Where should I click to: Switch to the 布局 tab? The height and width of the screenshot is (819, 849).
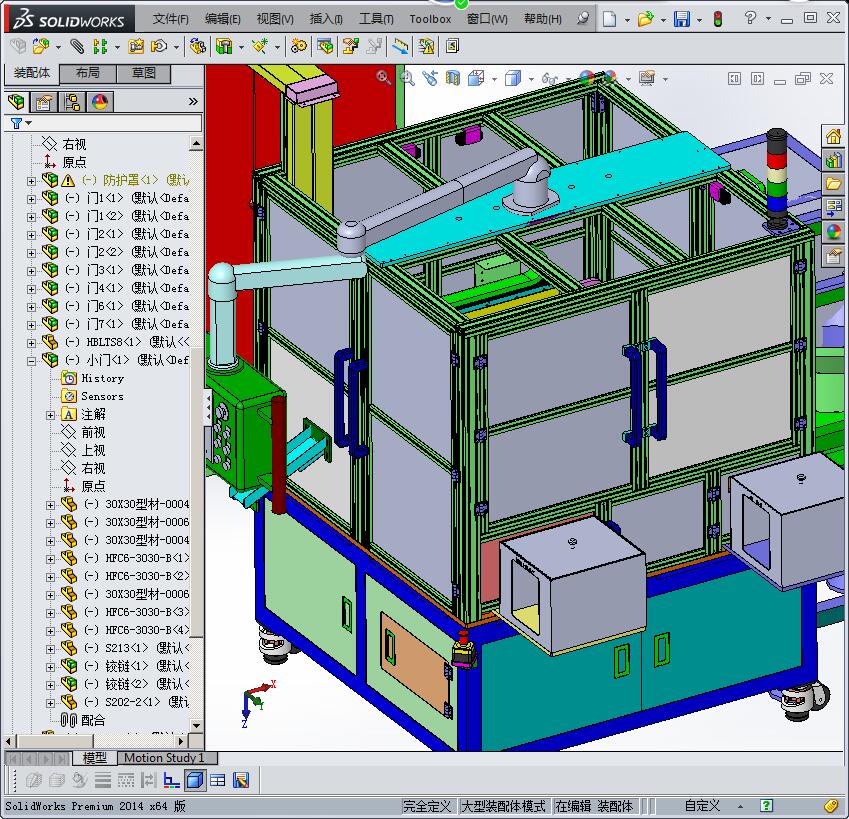coord(87,73)
